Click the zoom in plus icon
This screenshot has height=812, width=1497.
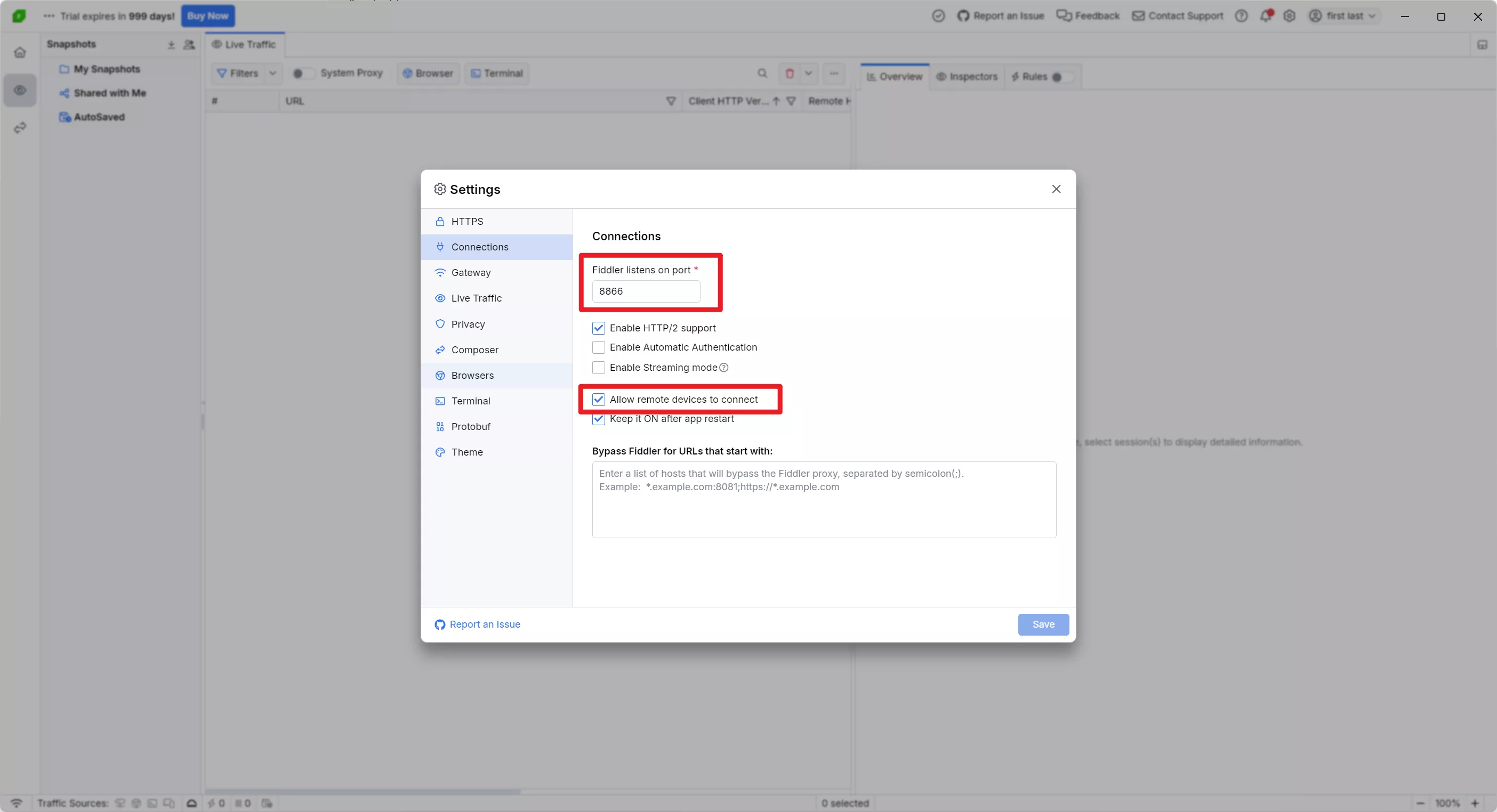[1474, 803]
